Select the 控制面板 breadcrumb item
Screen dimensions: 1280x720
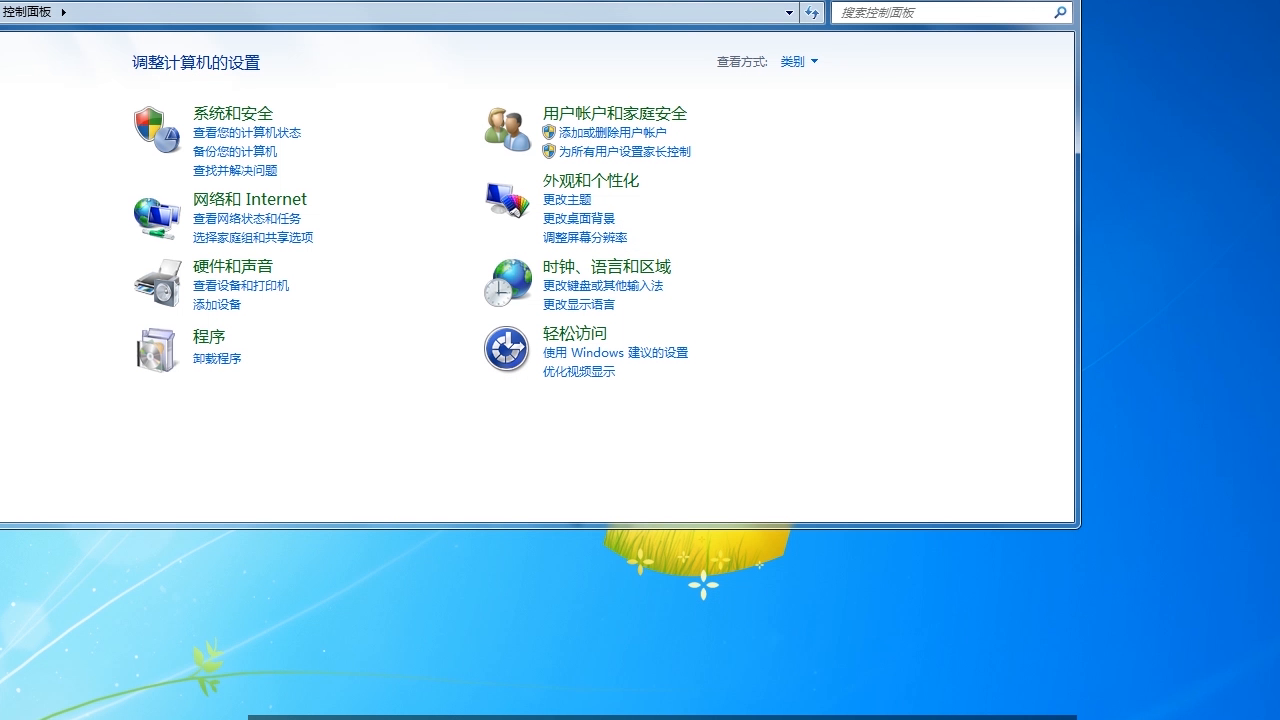click(x=27, y=12)
